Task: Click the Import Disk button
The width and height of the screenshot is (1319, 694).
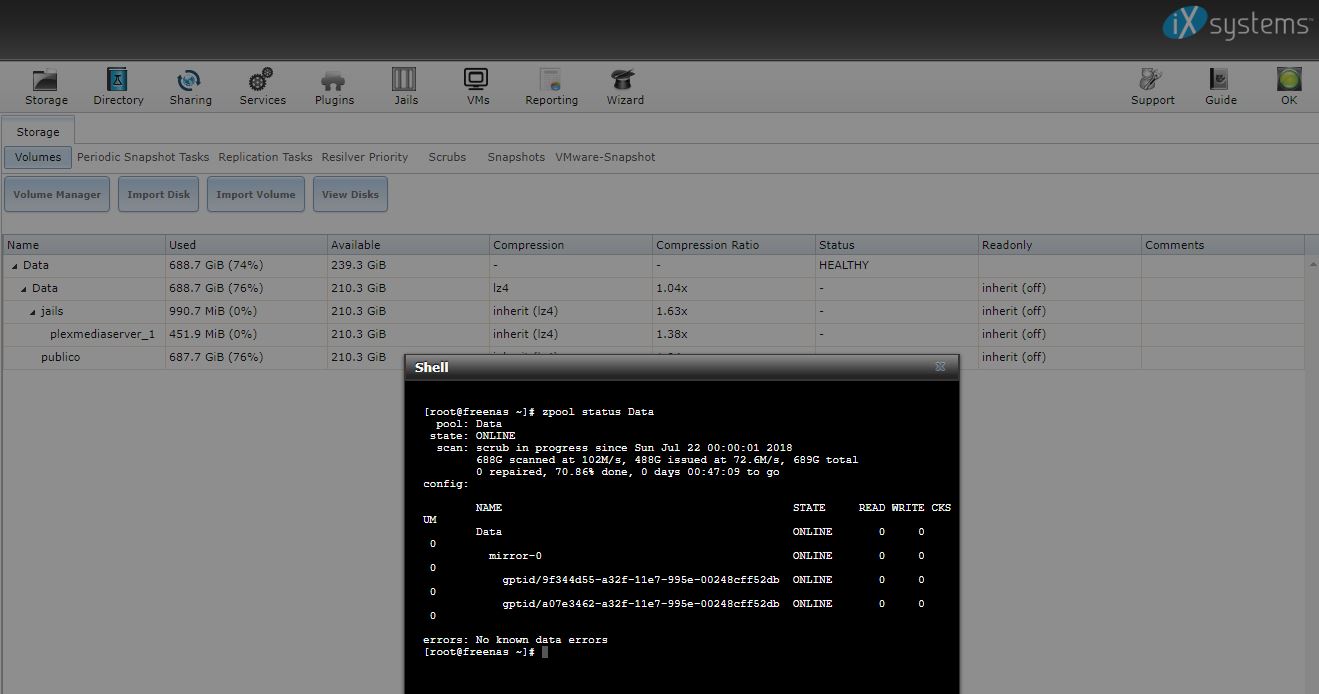Action: coord(158,194)
